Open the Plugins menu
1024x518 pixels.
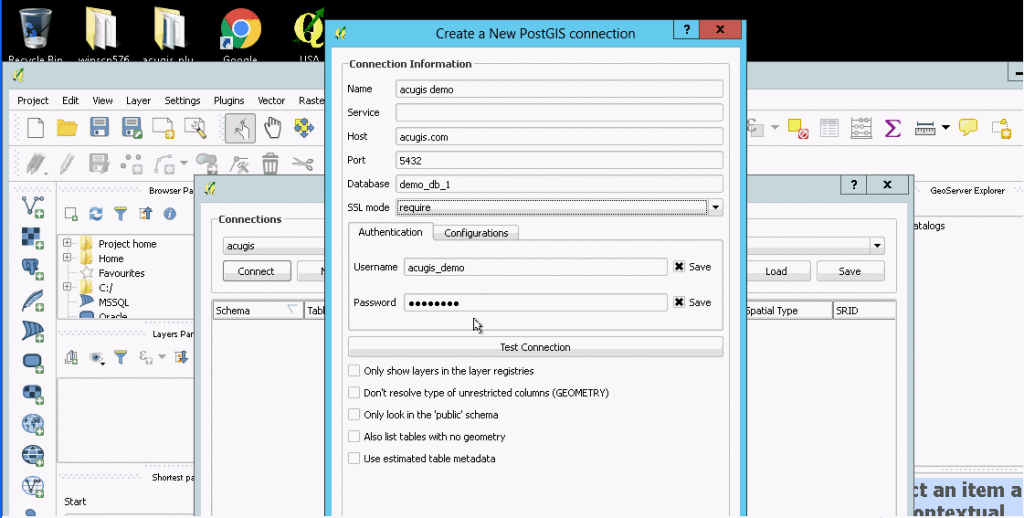pos(229,101)
